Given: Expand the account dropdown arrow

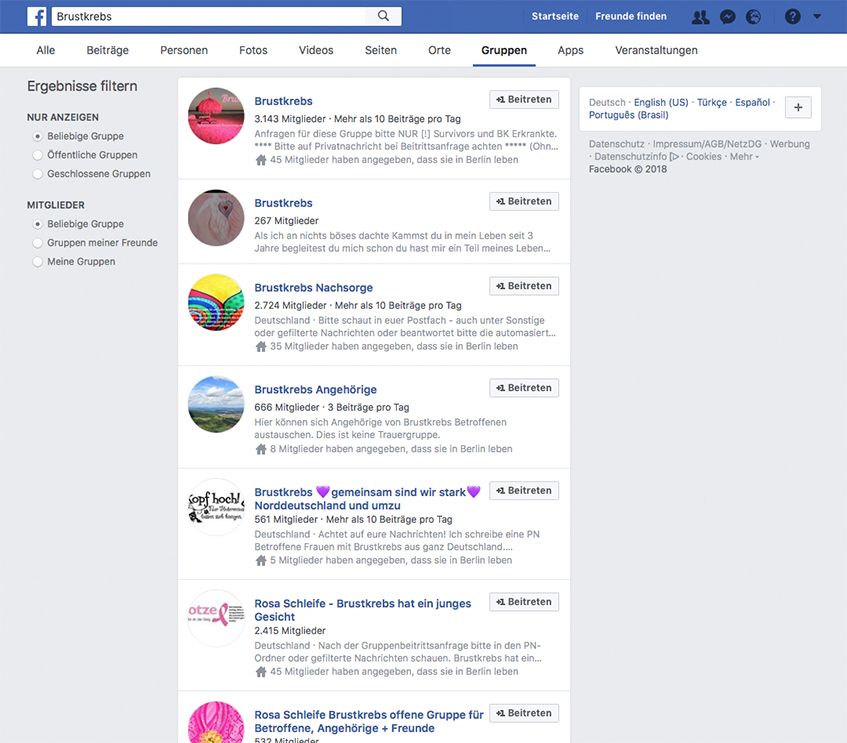Looking at the screenshot, I should tap(817, 17).
